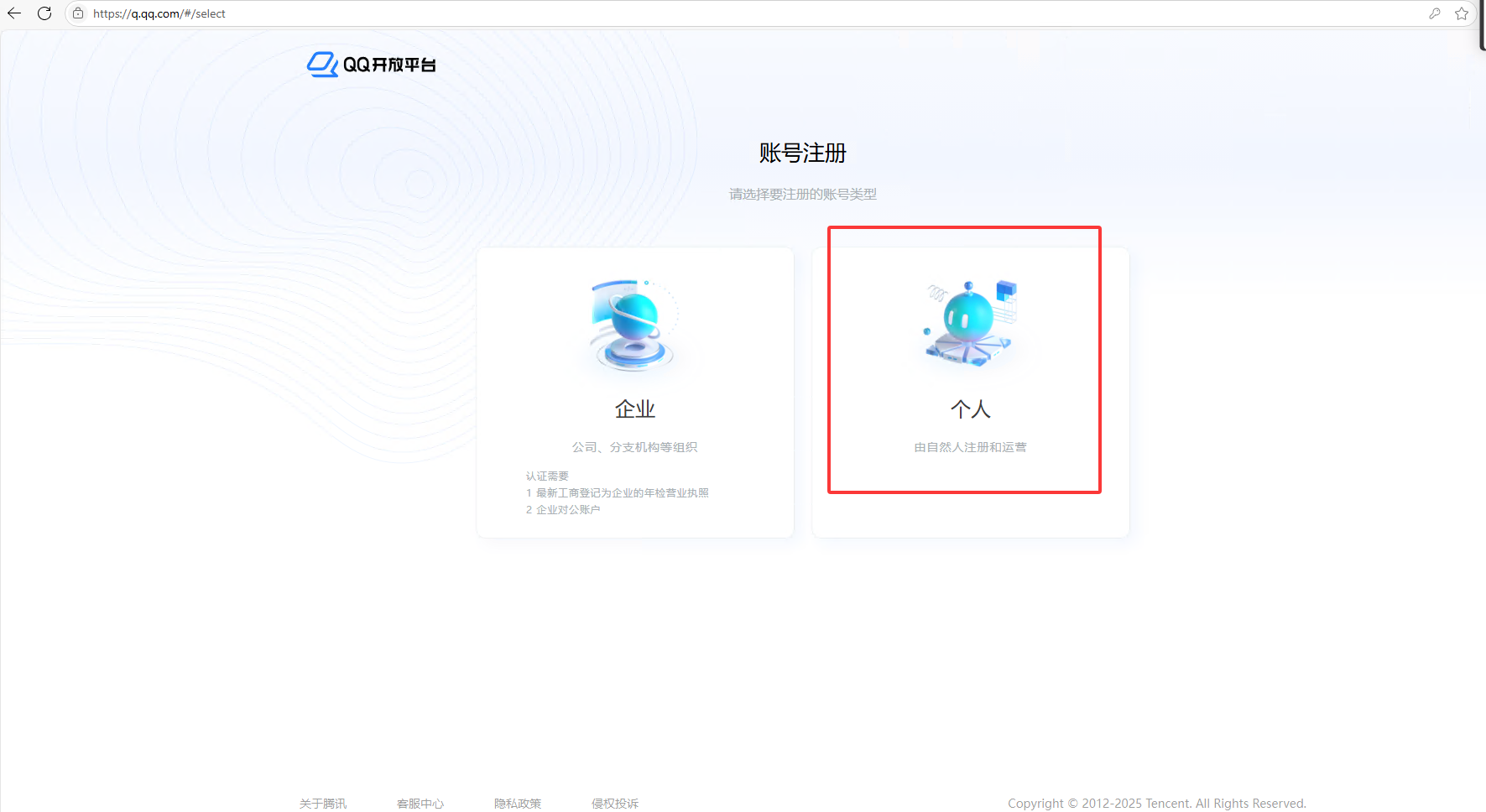Click the 公司、分支机构等组织 description
Image resolution: width=1486 pixels, height=812 pixels.
[x=634, y=447]
